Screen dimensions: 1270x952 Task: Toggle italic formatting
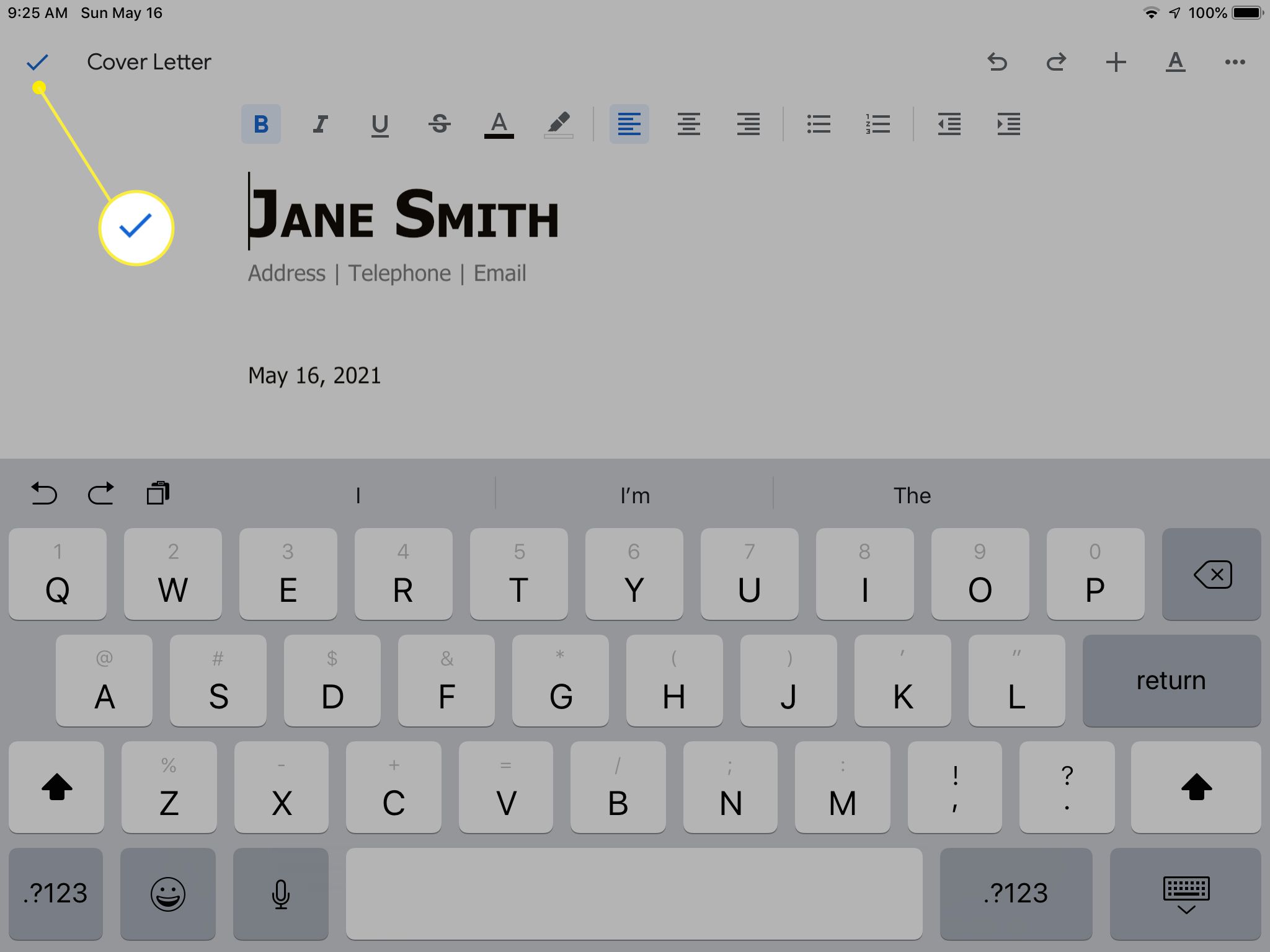(x=320, y=124)
